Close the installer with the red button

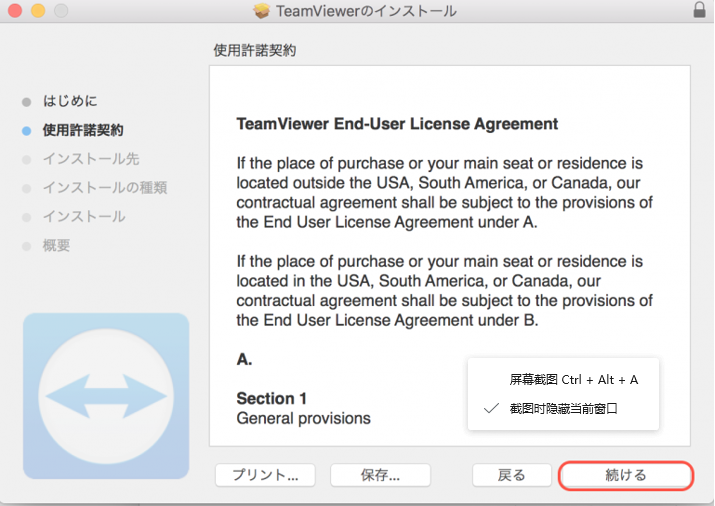coord(15,10)
